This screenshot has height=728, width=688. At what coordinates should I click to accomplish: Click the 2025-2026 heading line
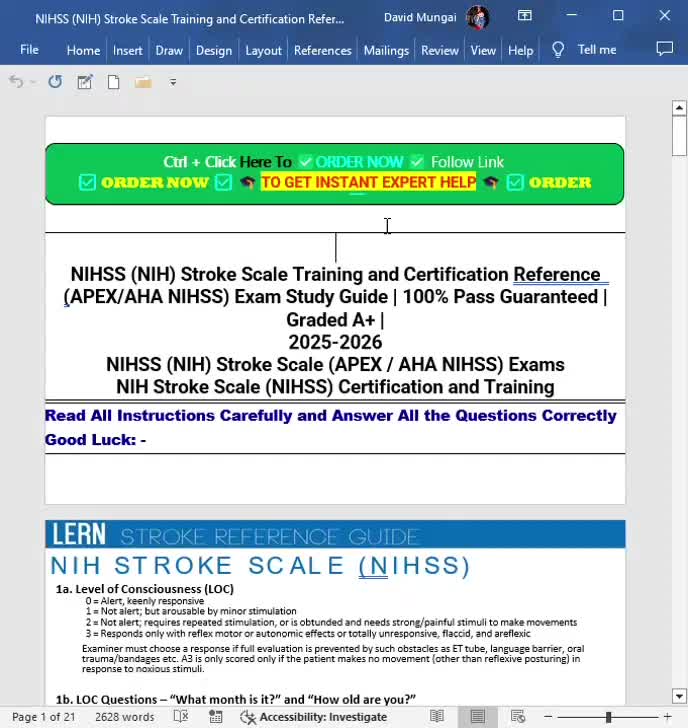pos(335,342)
